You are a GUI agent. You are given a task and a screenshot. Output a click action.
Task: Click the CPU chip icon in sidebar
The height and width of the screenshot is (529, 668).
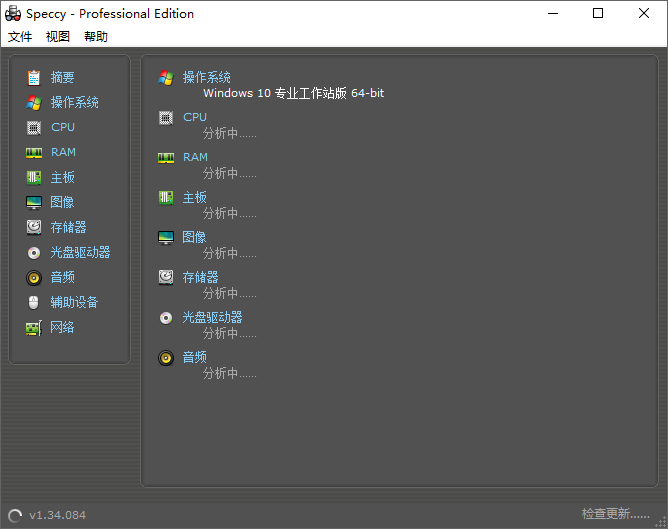(34, 128)
